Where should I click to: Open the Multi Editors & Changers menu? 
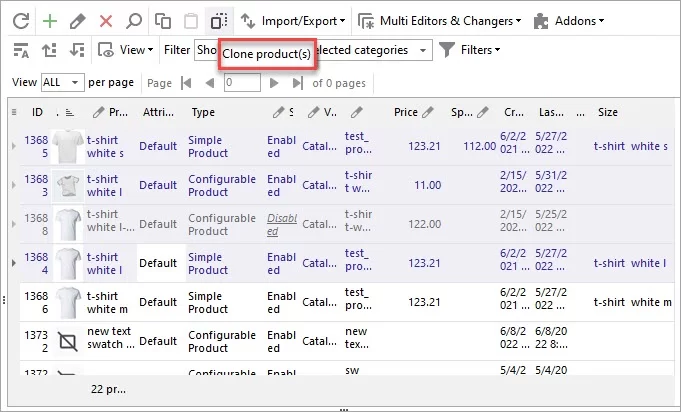click(440, 21)
